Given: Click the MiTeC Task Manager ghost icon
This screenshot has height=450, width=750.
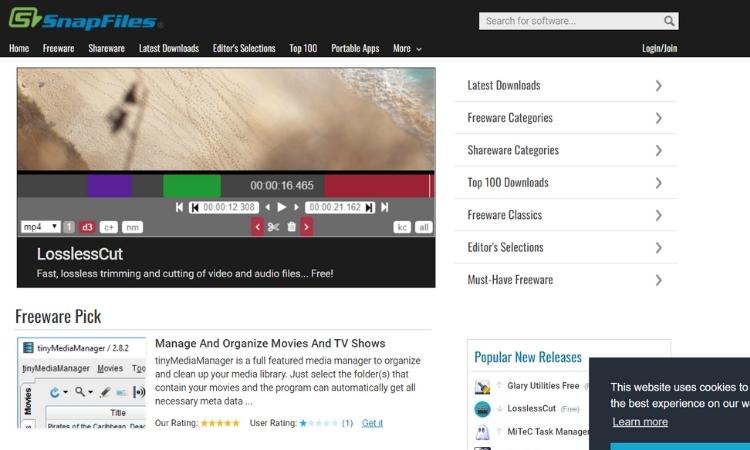Looking at the screenshot, I should pos(482,432).
